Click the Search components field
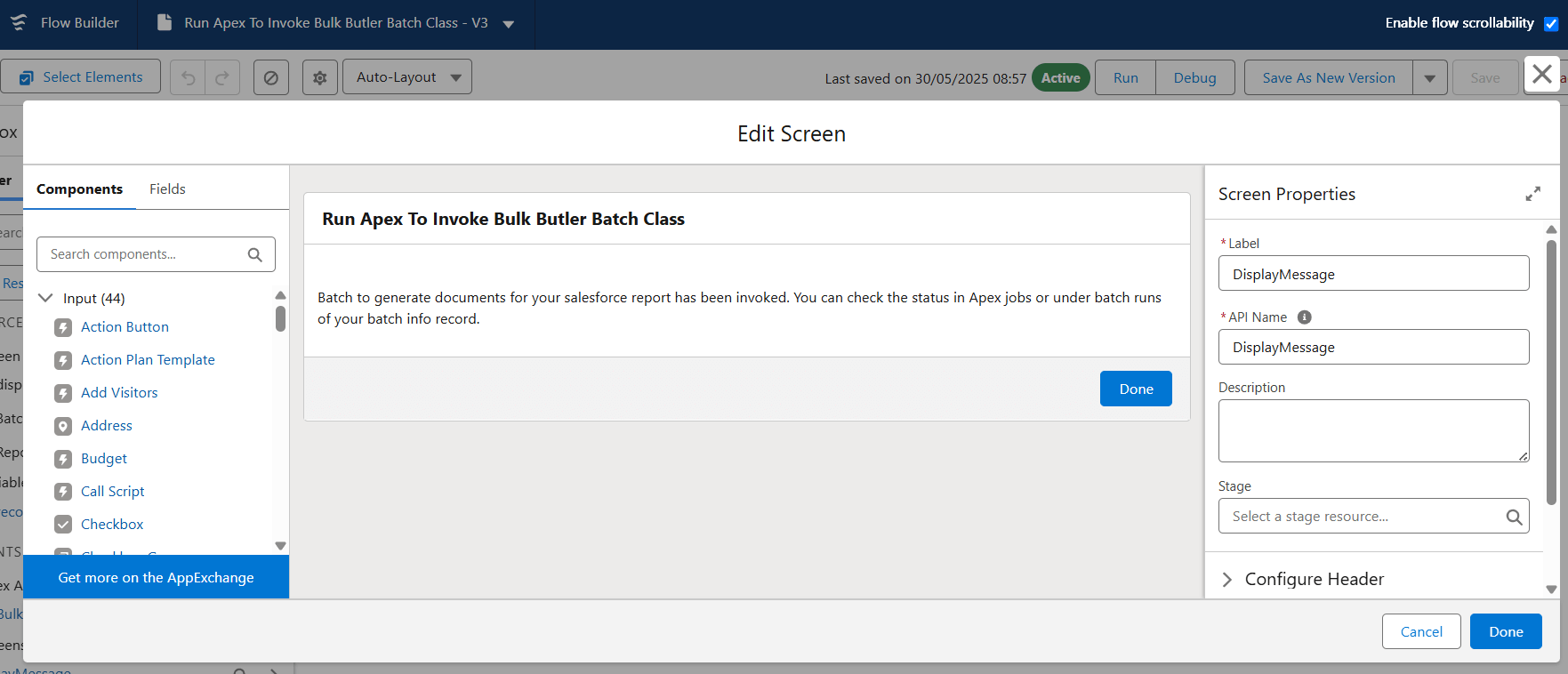 156,254
